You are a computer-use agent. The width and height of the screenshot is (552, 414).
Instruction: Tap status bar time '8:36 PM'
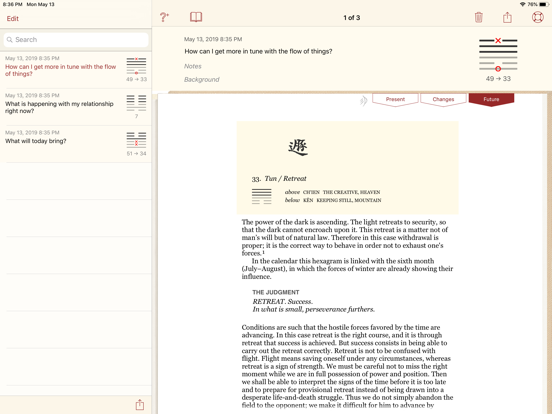tap(12, 5)
